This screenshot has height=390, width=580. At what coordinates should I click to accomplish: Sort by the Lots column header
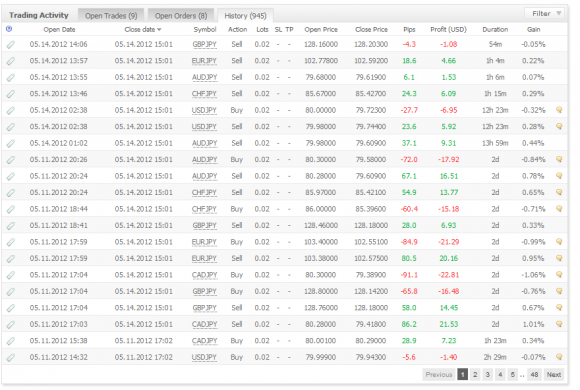pos(262,30)
